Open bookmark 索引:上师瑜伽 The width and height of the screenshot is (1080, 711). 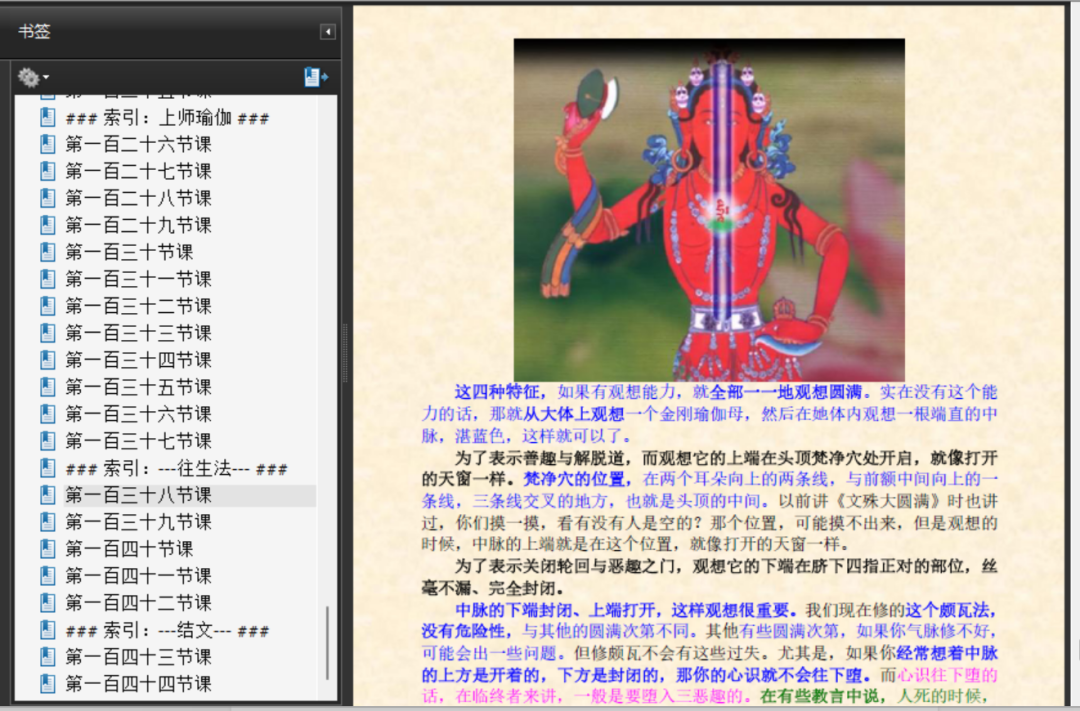(x=167, y=118)
